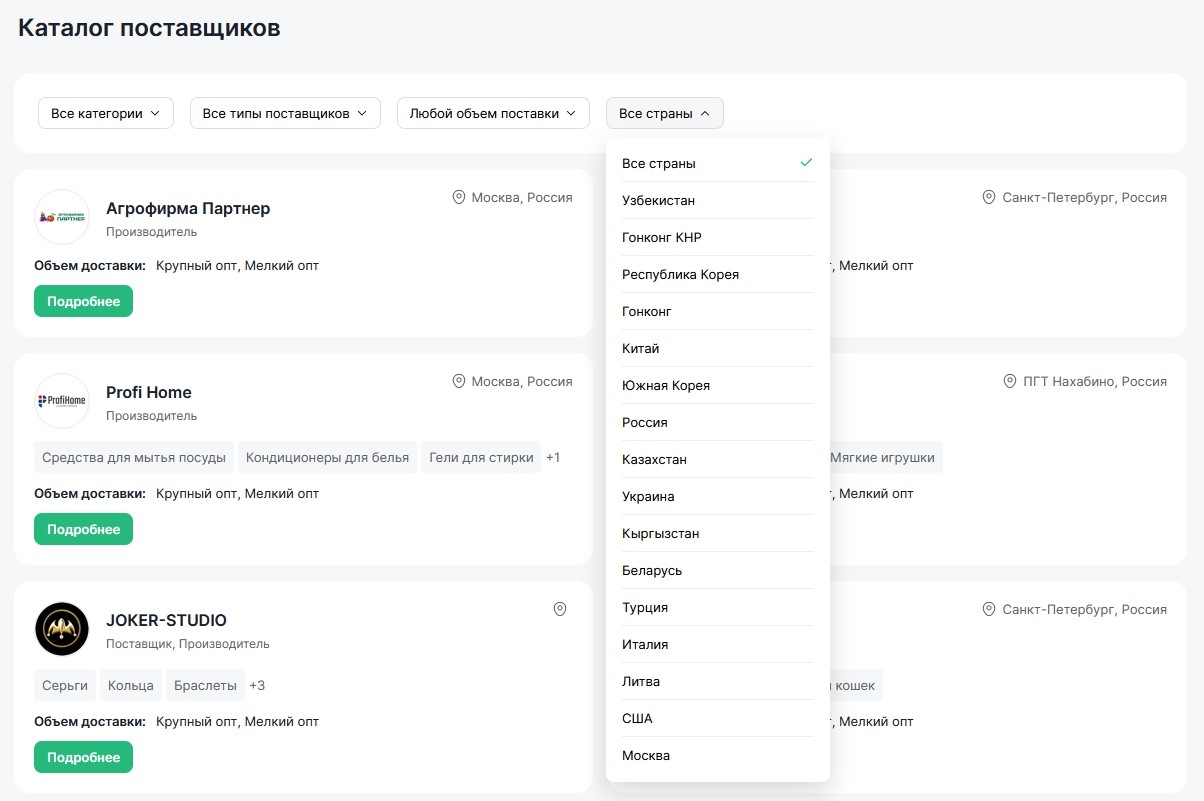Image resolution: width=1204 pixels, height=801 pixels.
Task: Click the Profi Home logo
Action: [62, 401]
